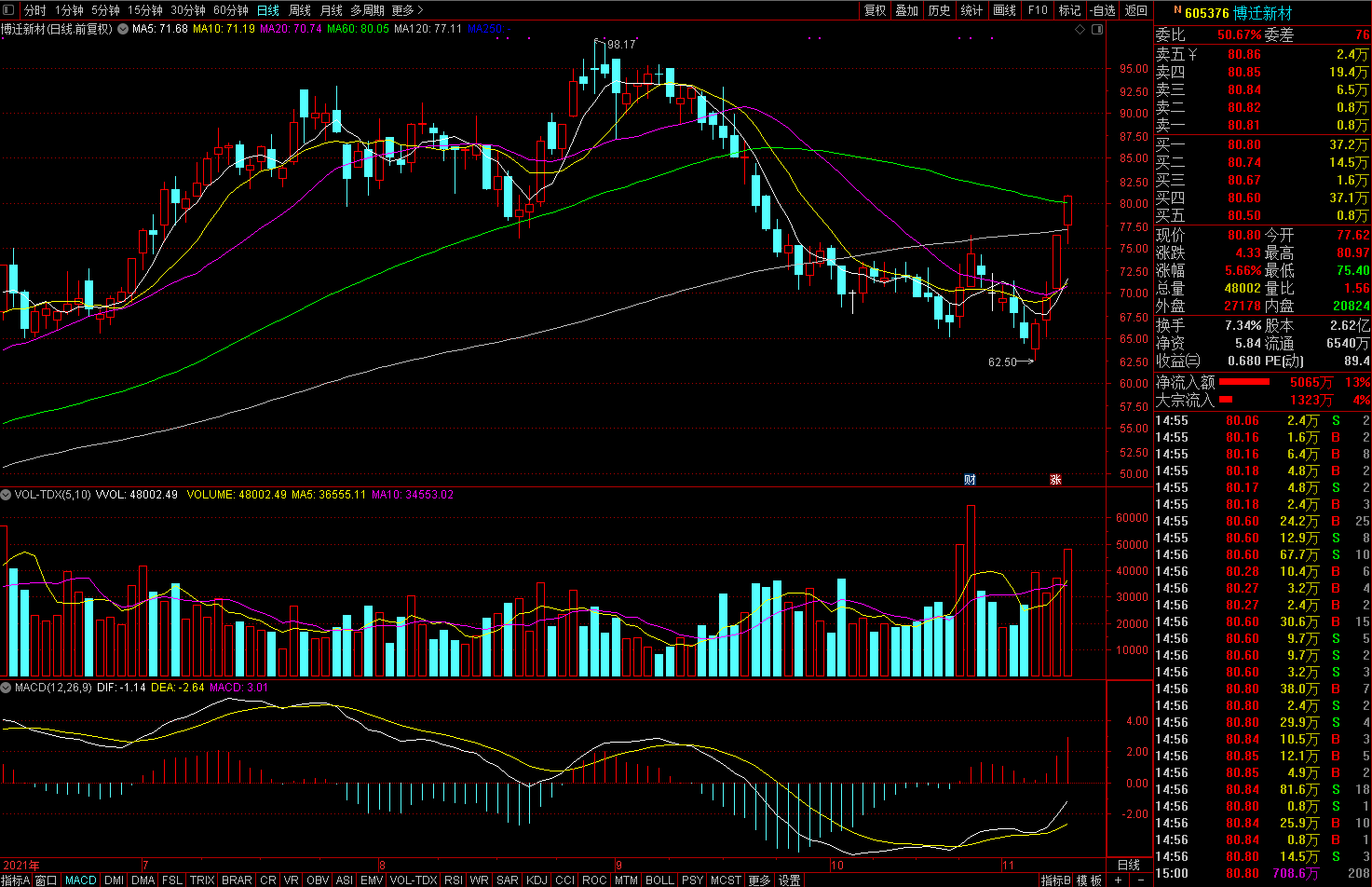Click the 复权 button
Screen dimensions: 1372x887
pos(876,10)
